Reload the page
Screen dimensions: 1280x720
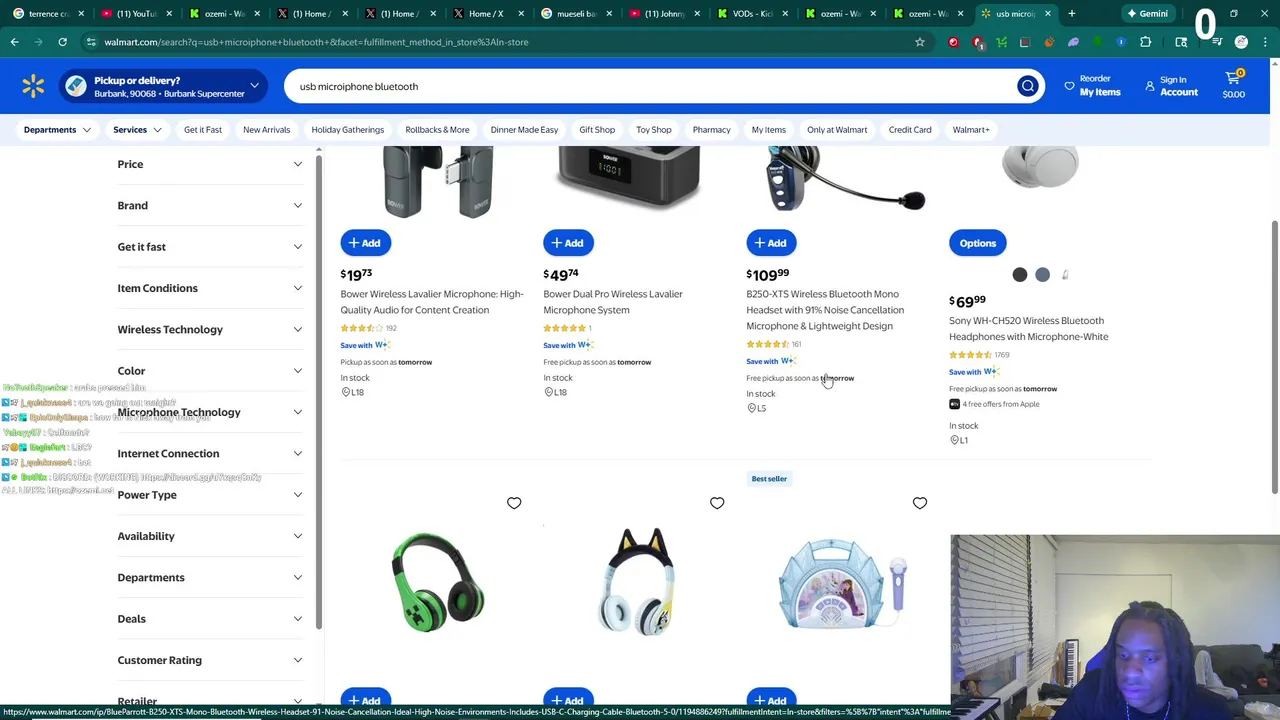62,42
